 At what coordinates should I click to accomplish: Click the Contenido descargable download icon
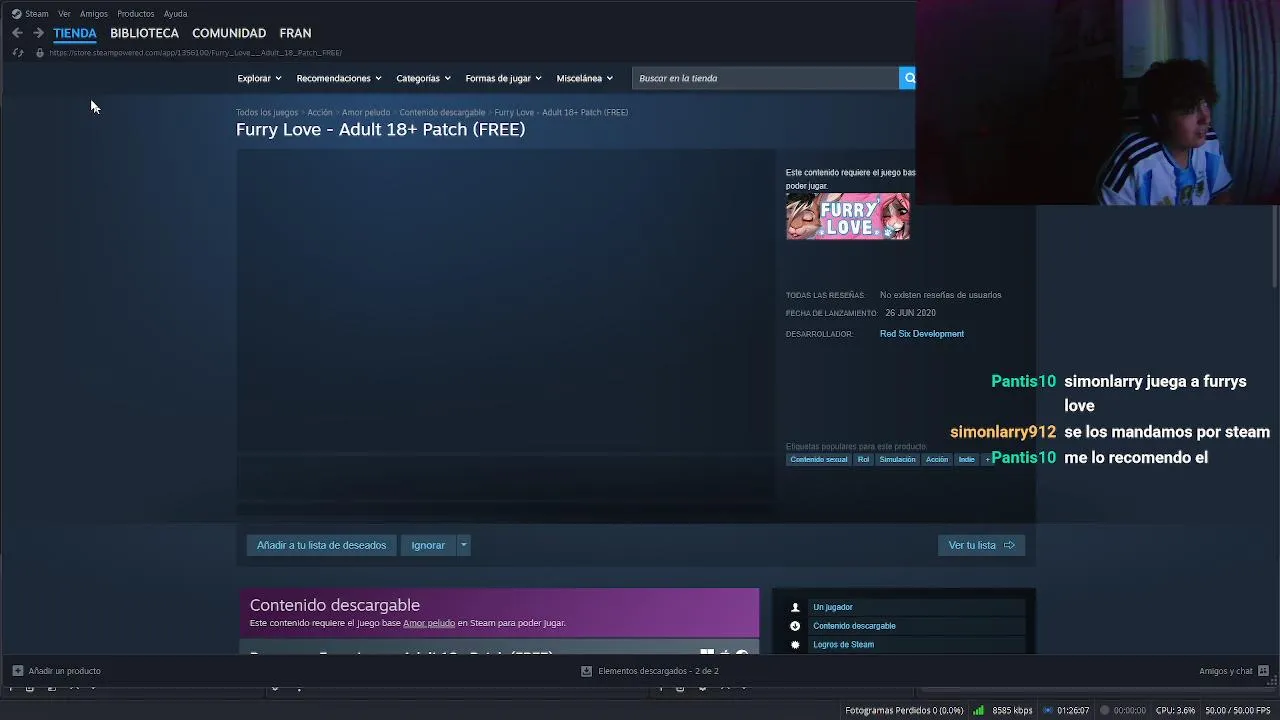(x=795, y=626)
